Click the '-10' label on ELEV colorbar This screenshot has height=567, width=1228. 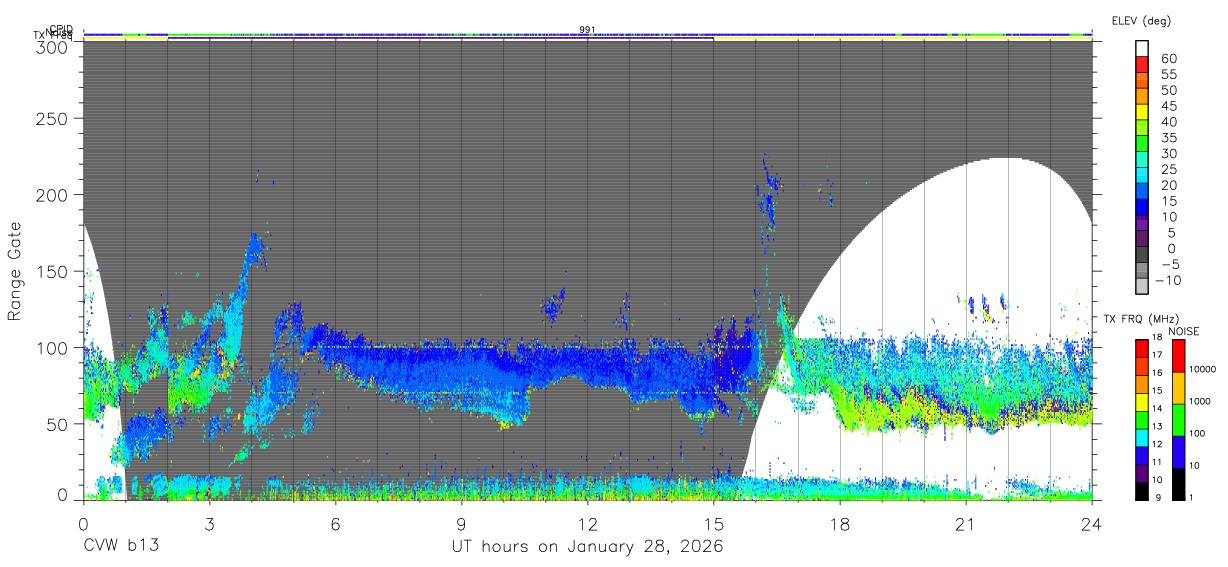coord(1168,280)
